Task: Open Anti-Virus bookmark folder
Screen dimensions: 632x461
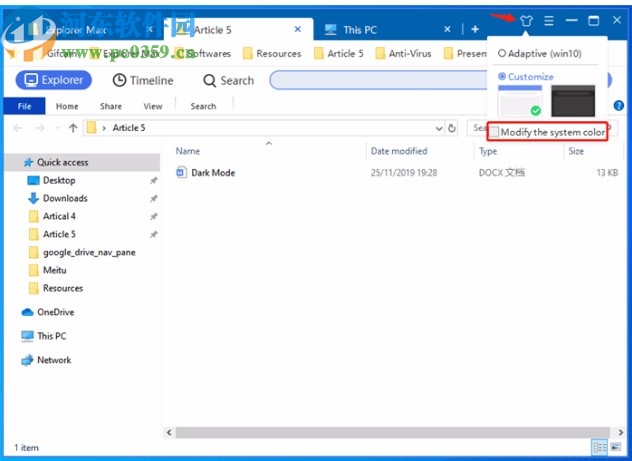Action: click(403, 54)
